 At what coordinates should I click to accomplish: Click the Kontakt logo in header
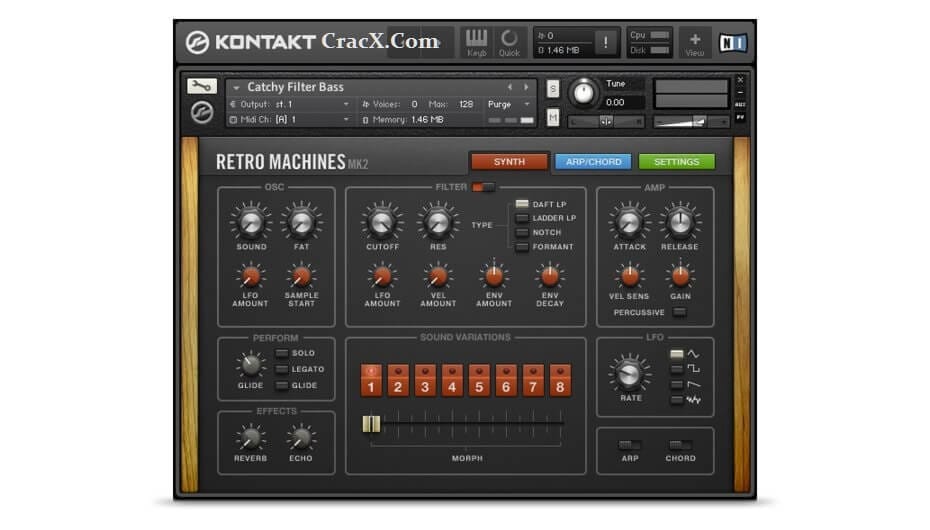click(x=197, y=42)
